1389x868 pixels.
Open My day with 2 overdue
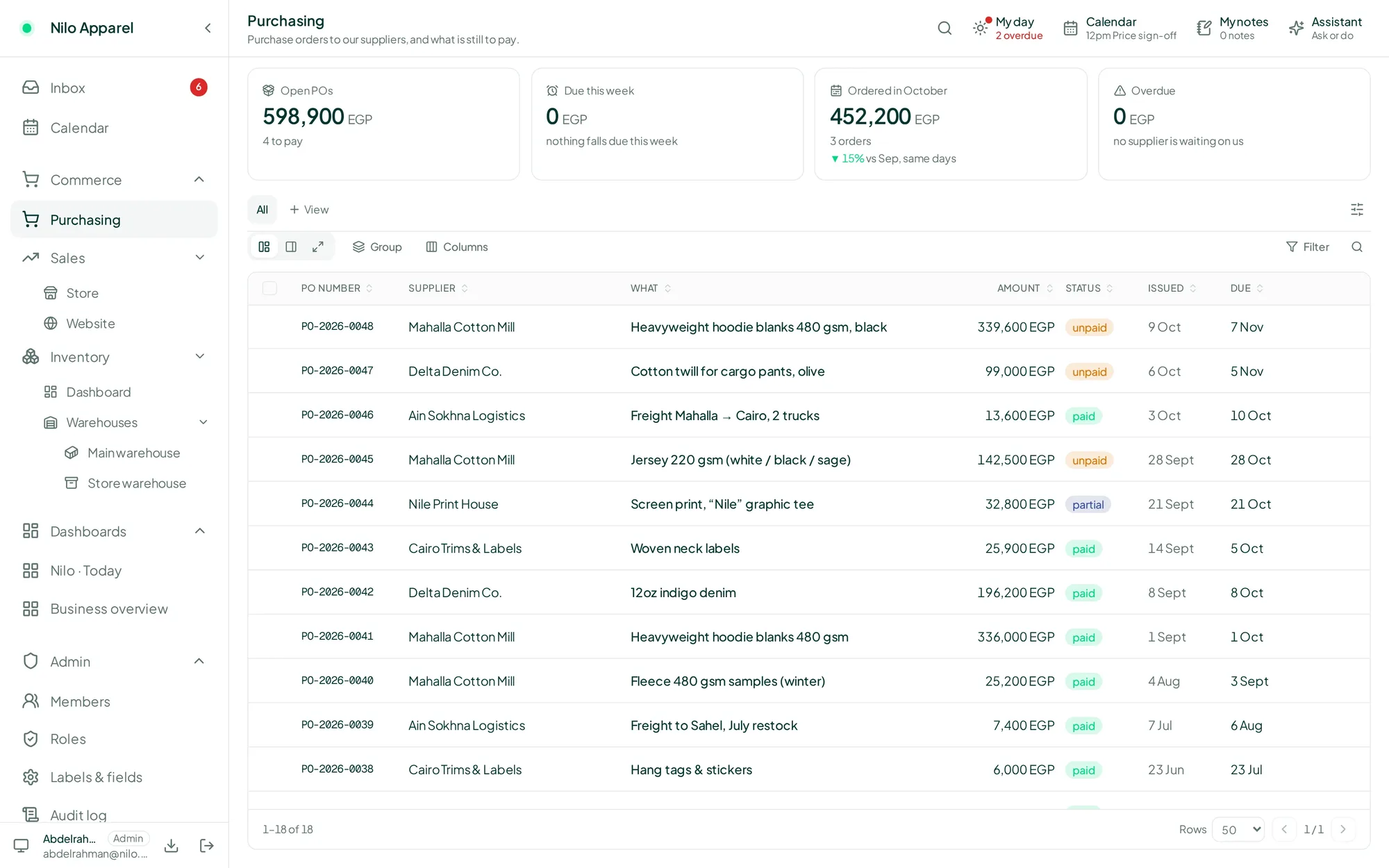1008,28
